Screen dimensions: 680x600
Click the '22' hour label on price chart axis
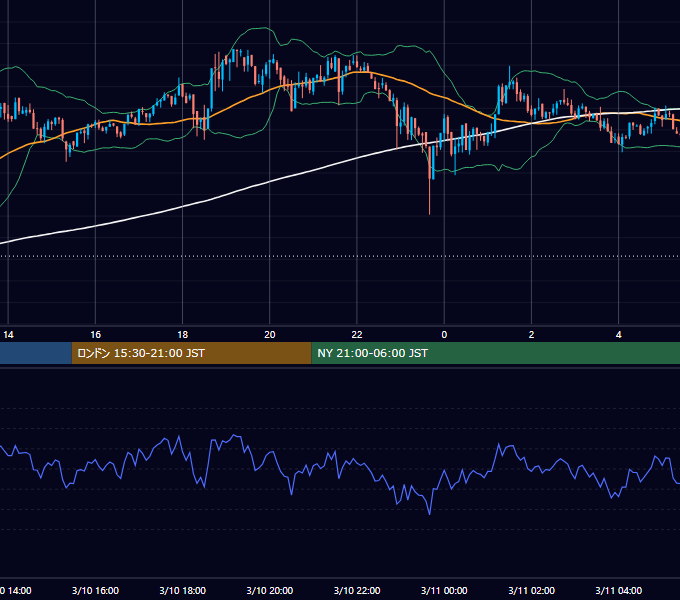coord(356,335)
